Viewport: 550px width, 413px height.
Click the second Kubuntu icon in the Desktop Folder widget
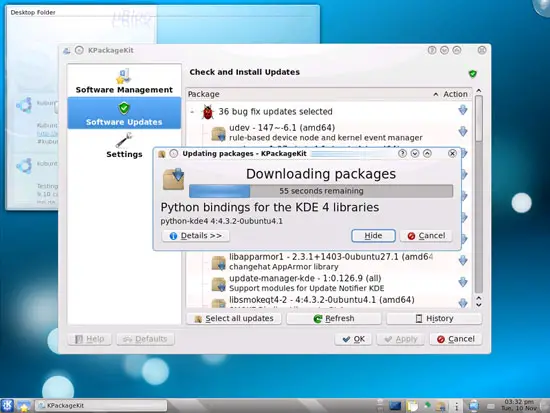pyautogui.click(x=24, y=166)
